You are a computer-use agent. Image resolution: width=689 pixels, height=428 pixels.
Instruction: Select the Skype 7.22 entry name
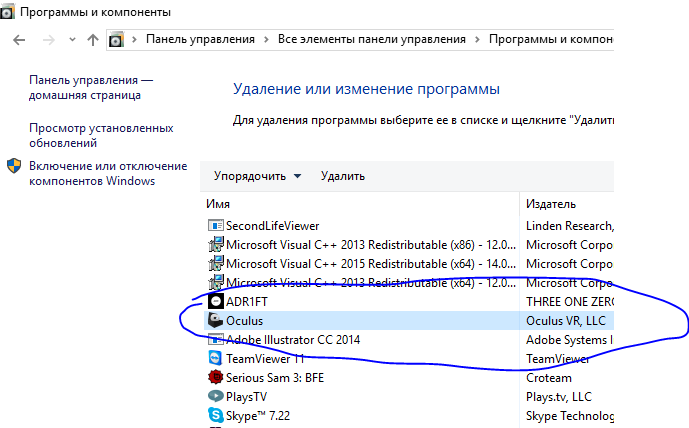[x=258, y=416]
